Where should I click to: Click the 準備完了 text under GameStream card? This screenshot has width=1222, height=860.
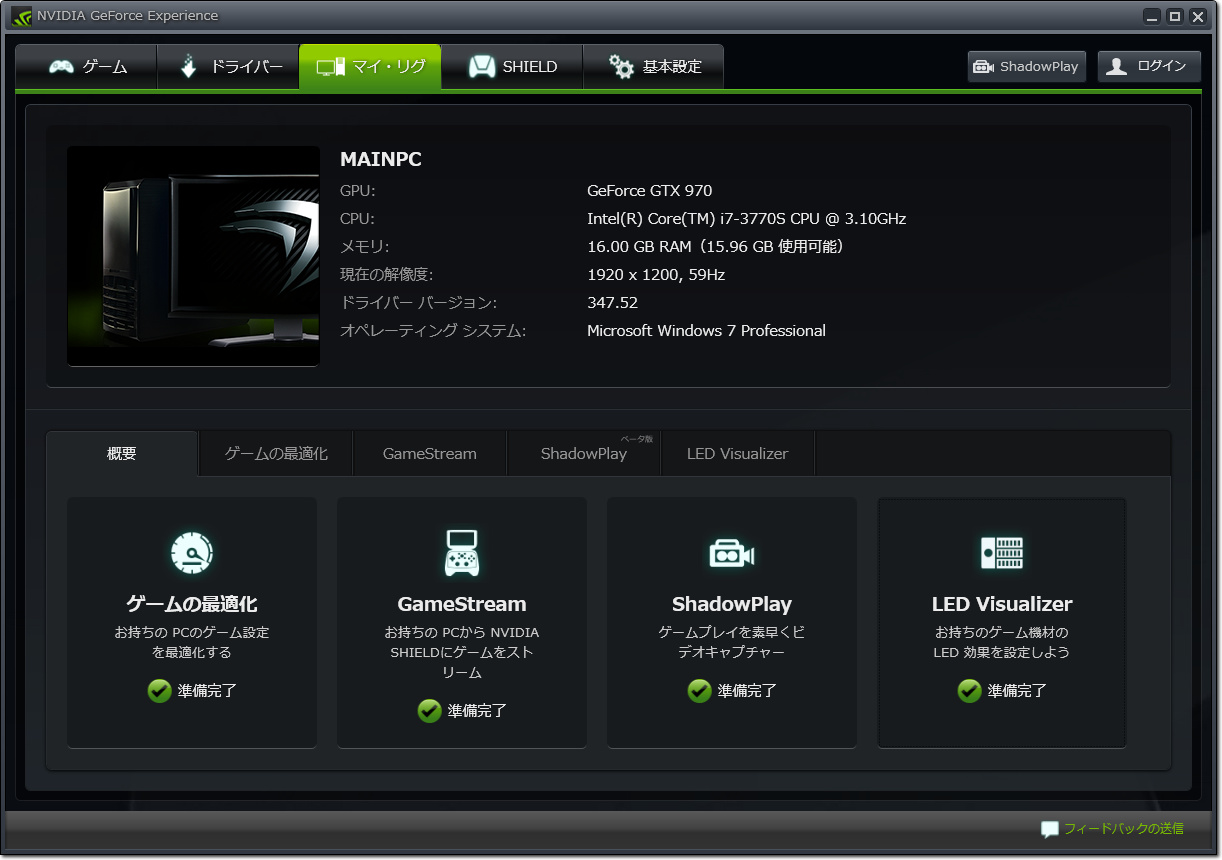tap(477, 711)
